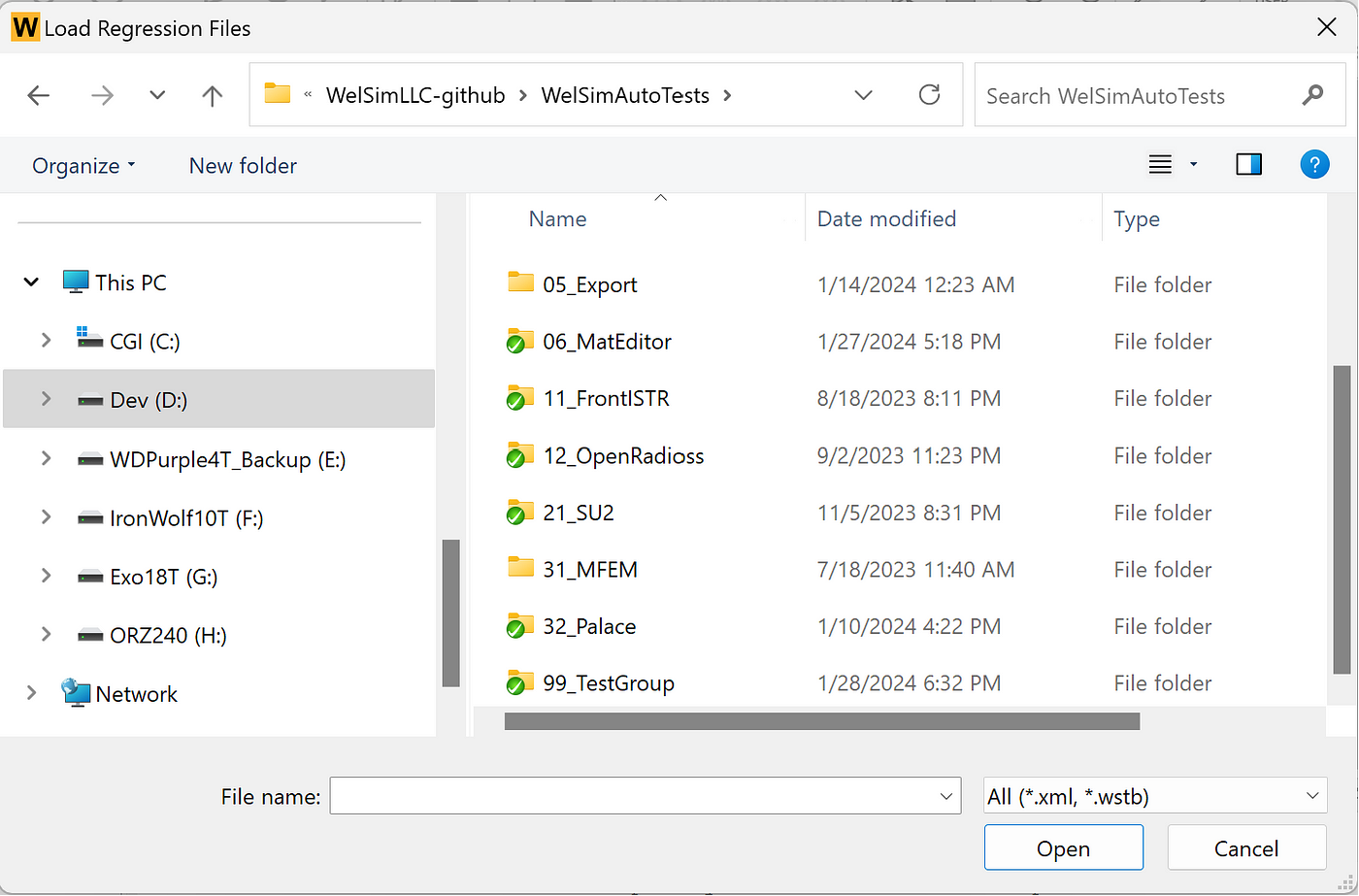Select This PC in the navigation pane
The image size is (1359, 896).
coord(131,282)
